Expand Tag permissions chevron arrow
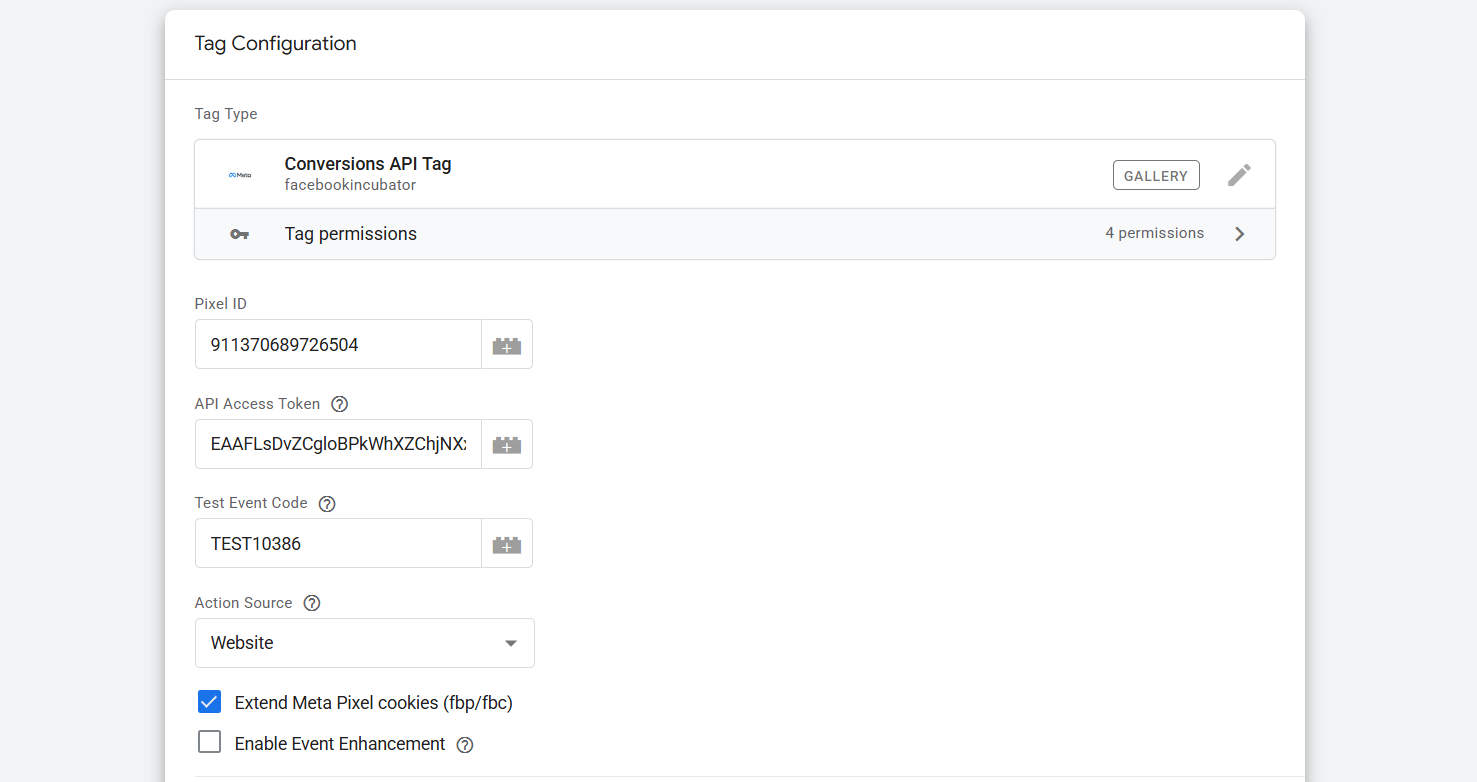The image size is (1477, 782). (1240, 234)
